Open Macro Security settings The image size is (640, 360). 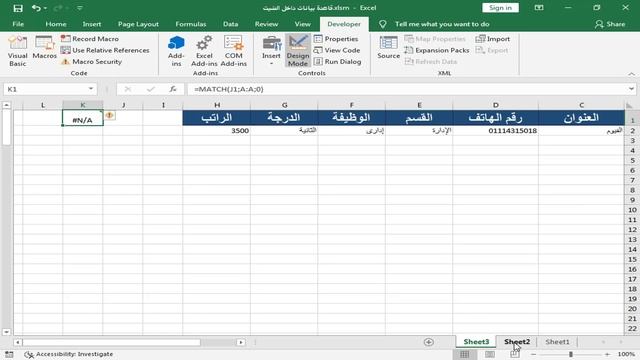pos(91,62)
